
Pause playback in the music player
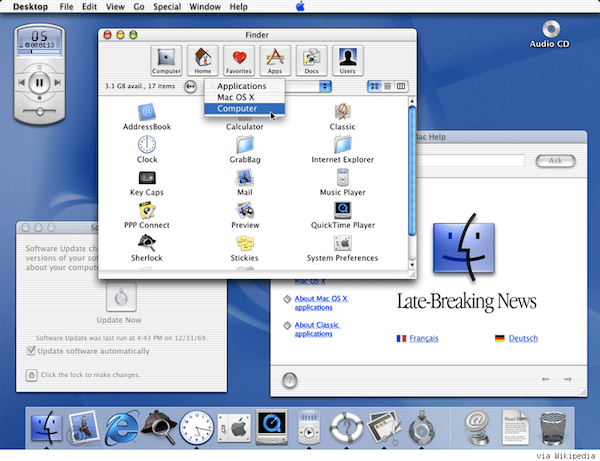(x=39, y=83)
